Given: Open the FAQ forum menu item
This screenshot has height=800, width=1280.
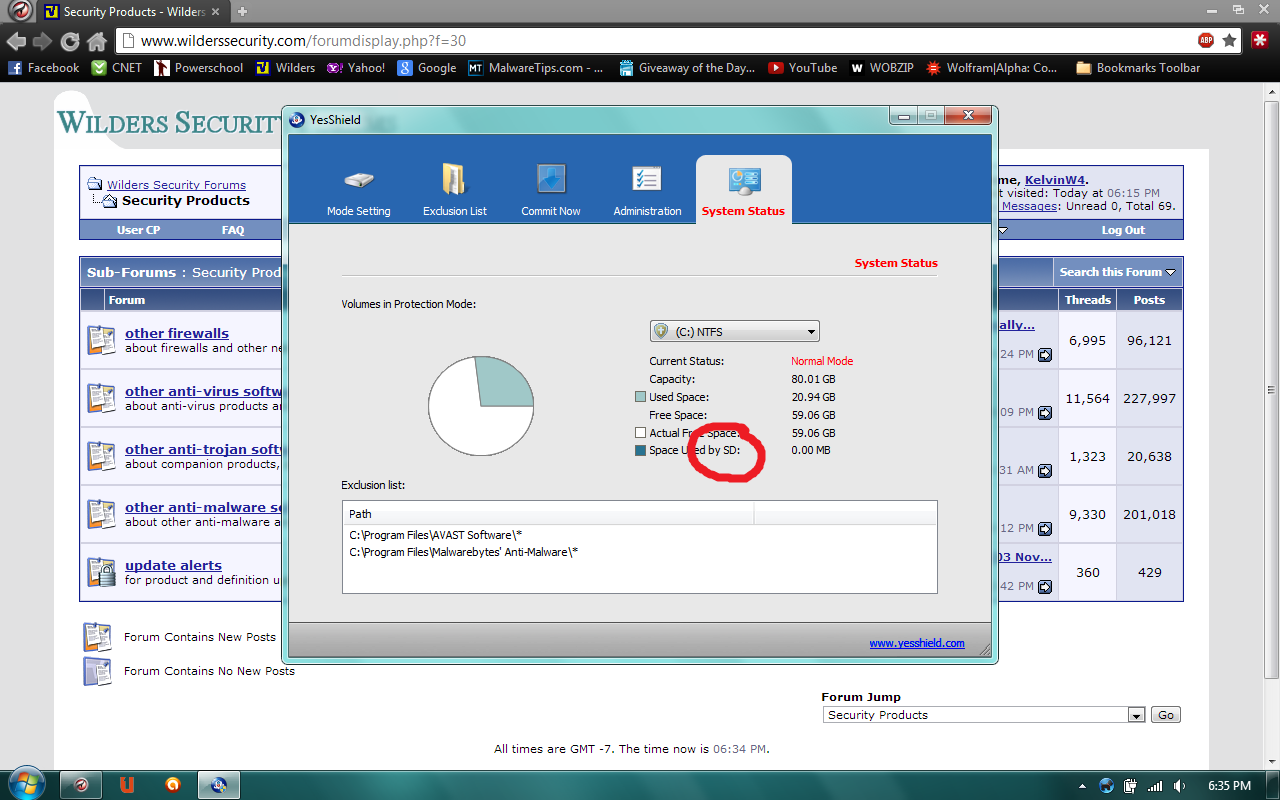Looking at the screenshot, I should (x=233, y=230).
